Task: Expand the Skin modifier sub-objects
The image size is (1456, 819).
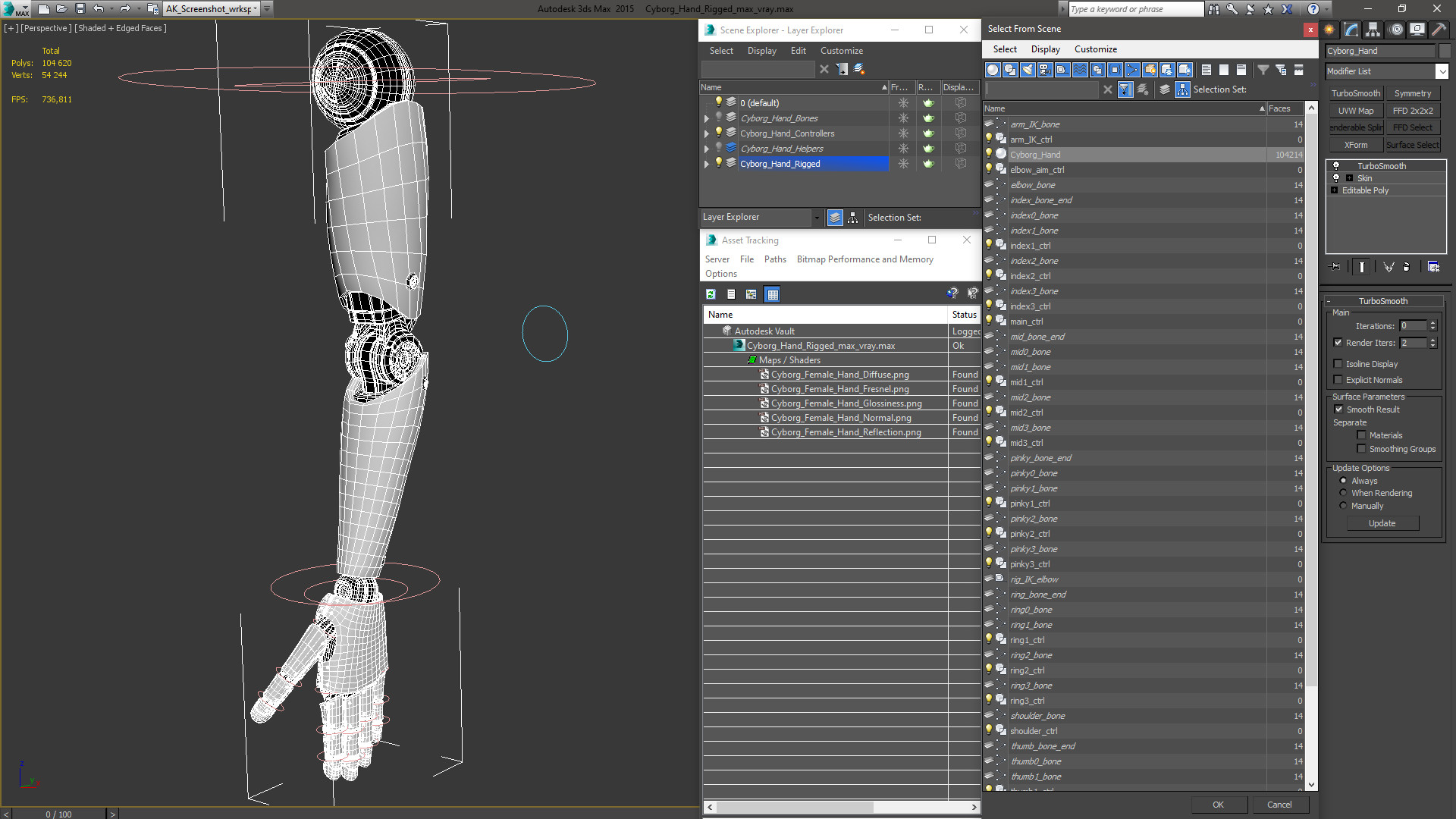Action: (1349, 178)
